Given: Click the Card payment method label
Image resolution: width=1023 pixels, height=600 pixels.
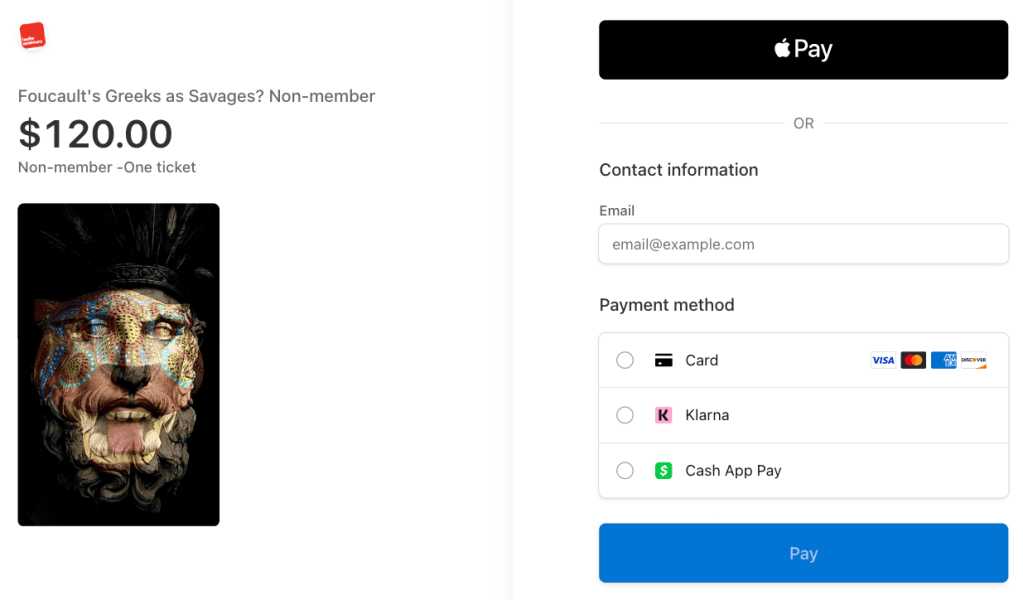Looking at the screenshot, I should click(x=702, y=360).
